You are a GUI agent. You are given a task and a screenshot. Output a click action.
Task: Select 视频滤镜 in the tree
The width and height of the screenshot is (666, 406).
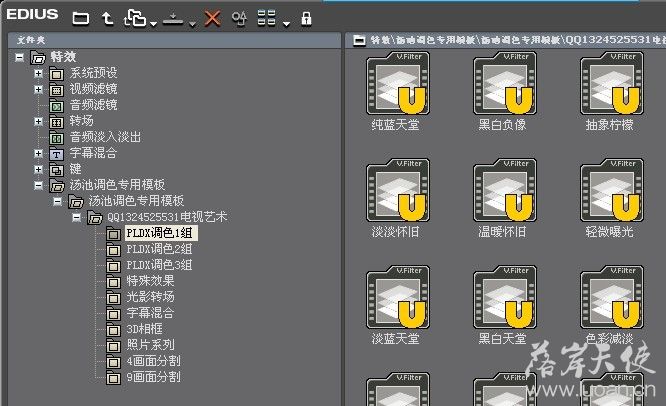[93, 89]
